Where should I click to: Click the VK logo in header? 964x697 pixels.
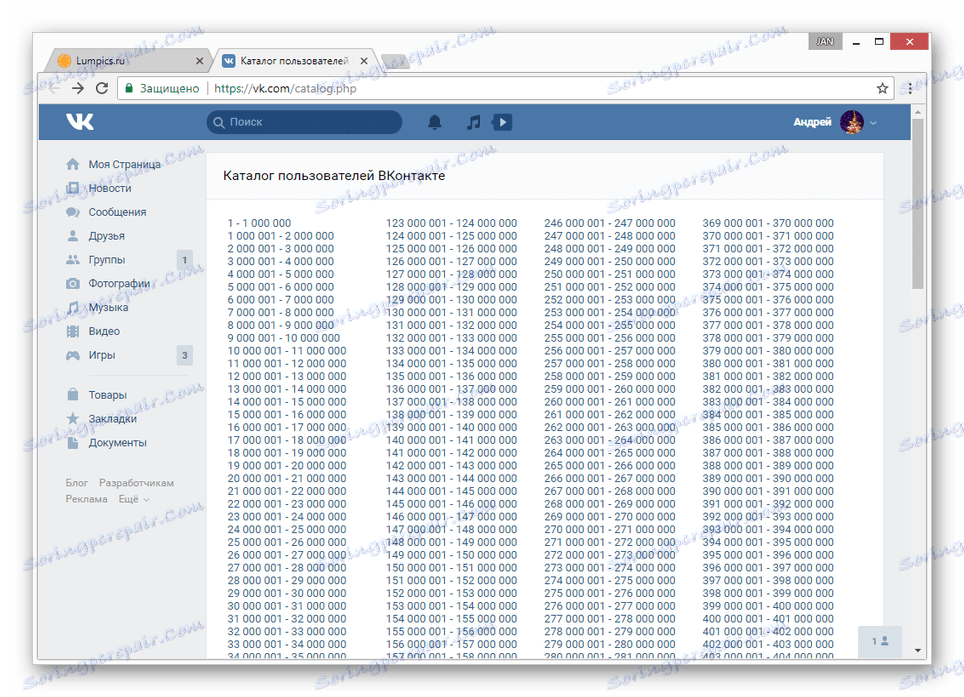[80, 122]
